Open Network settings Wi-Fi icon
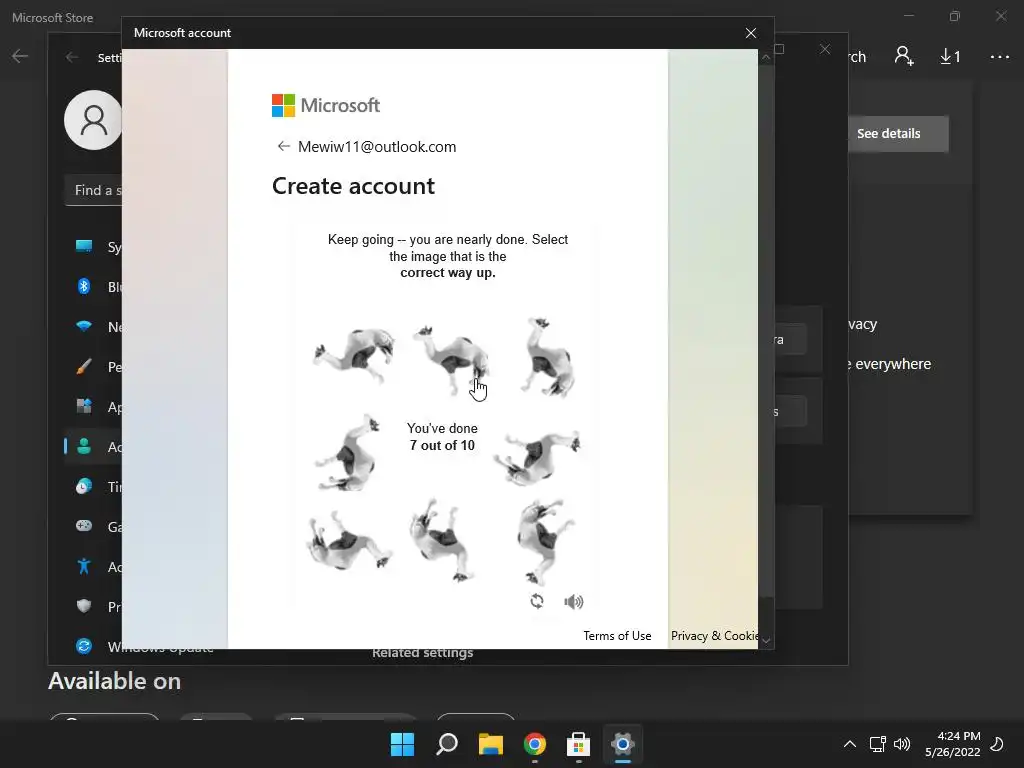 (84, 326)
